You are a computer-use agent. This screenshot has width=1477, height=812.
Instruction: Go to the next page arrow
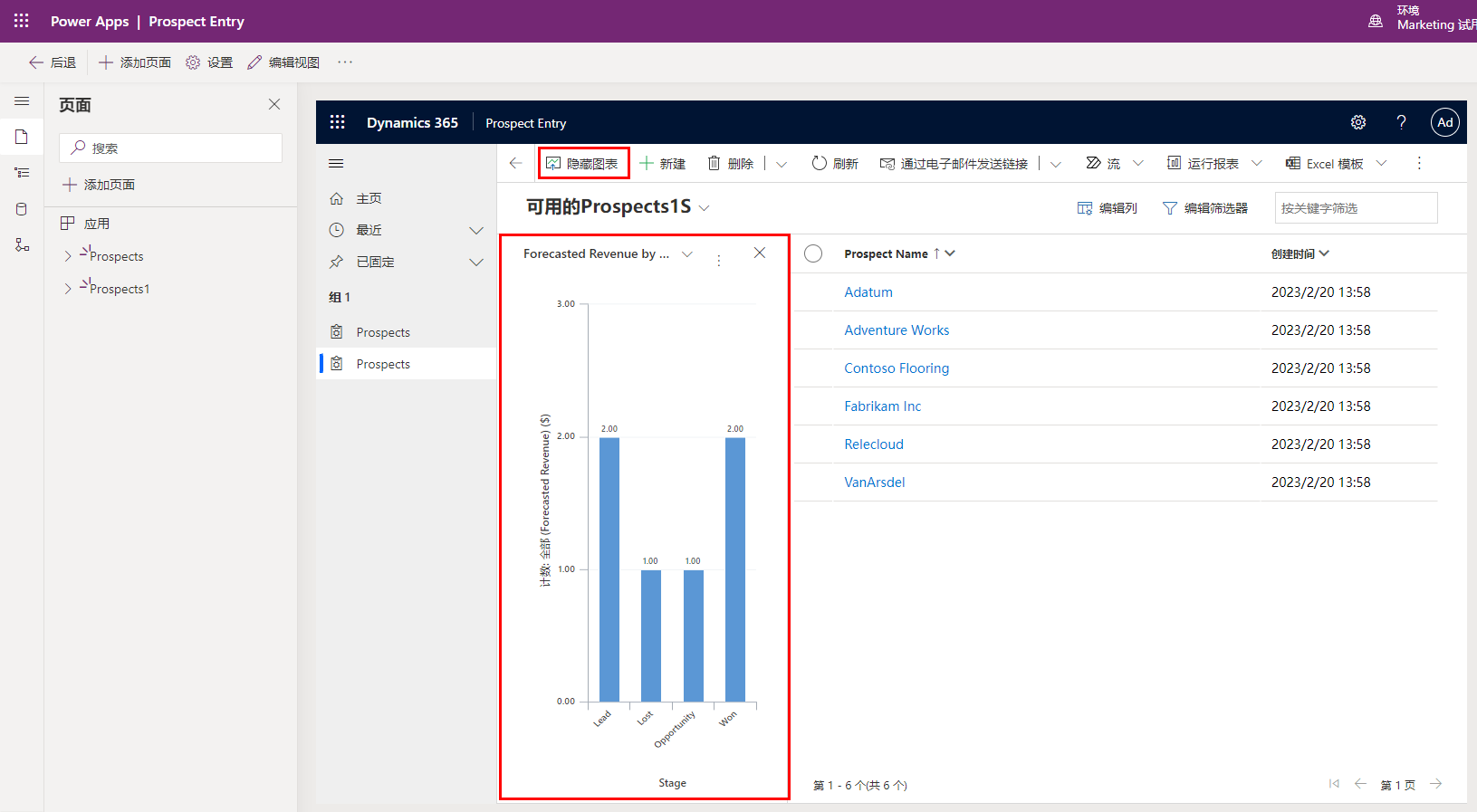[x=1436, y=784]
